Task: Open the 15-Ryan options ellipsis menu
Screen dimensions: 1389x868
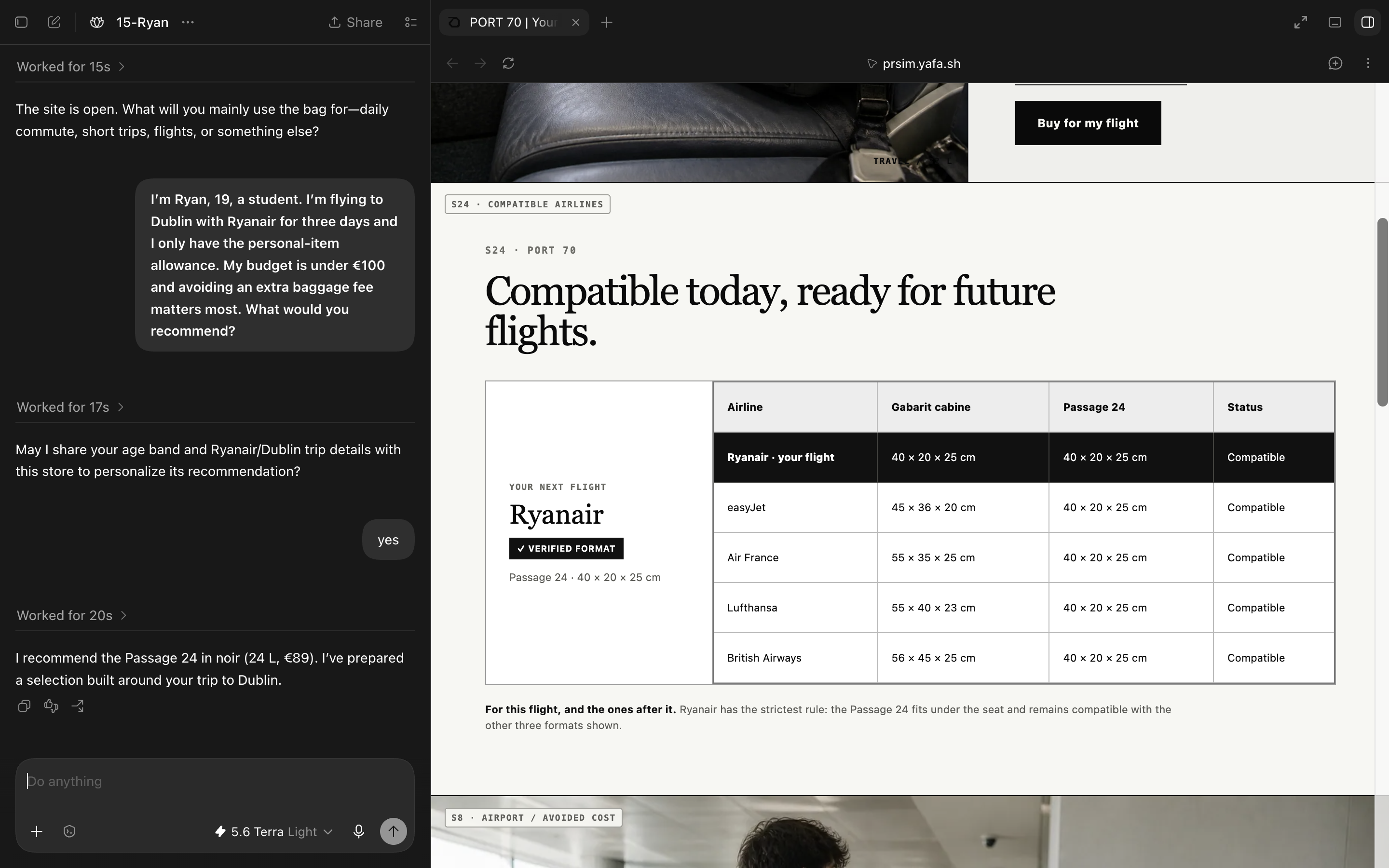Action: (x=188, y=22)
